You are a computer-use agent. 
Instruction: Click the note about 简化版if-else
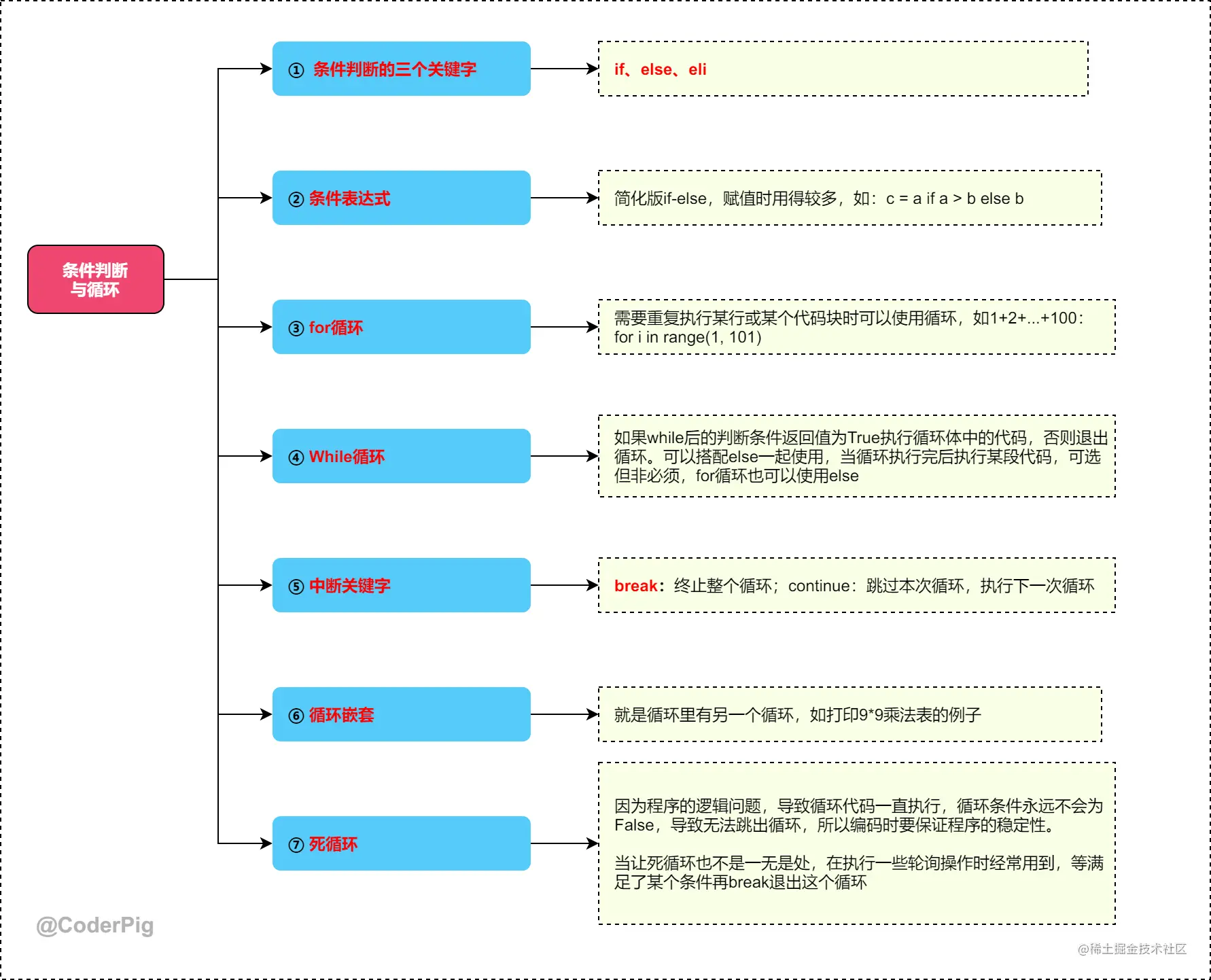pyautogui.click(x=850, y=198)
